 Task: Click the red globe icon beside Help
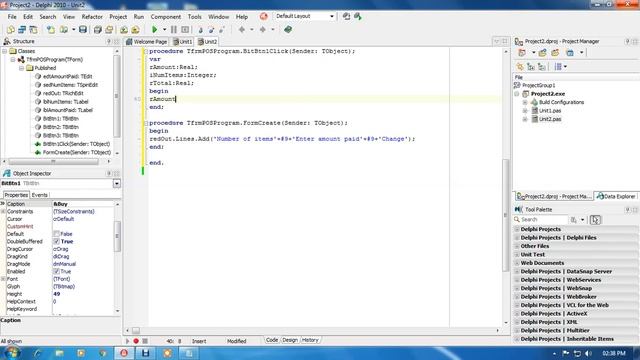click(x=264, y=16)
